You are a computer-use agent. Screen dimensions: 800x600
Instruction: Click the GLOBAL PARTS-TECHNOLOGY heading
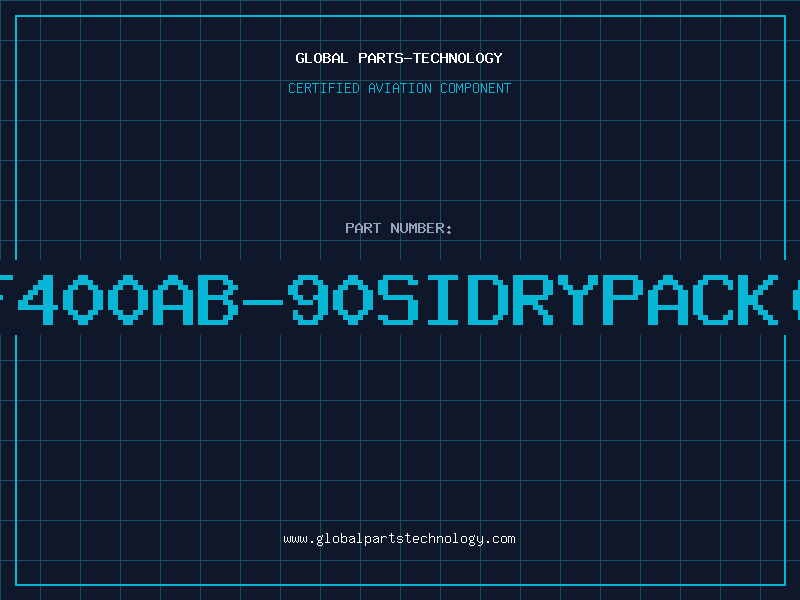399,58
